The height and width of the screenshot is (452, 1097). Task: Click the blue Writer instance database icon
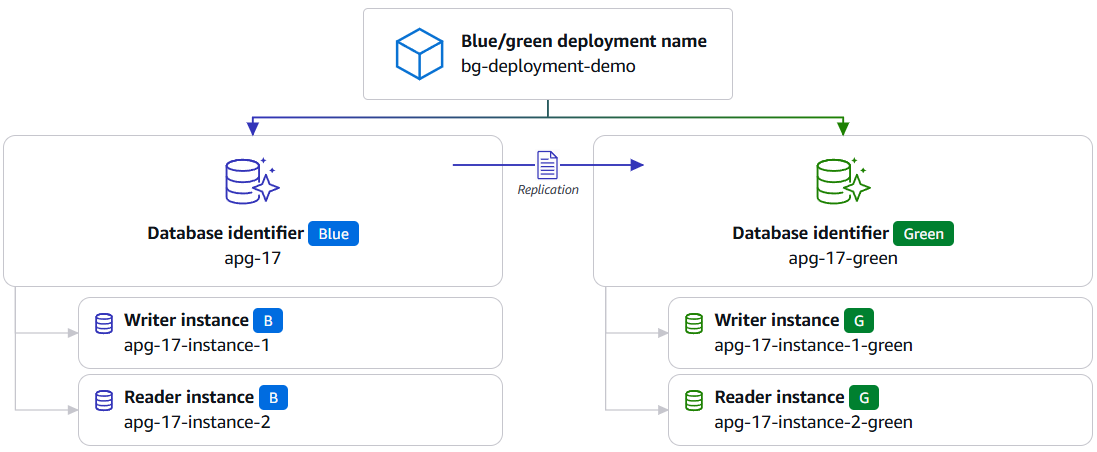point(103,324)
